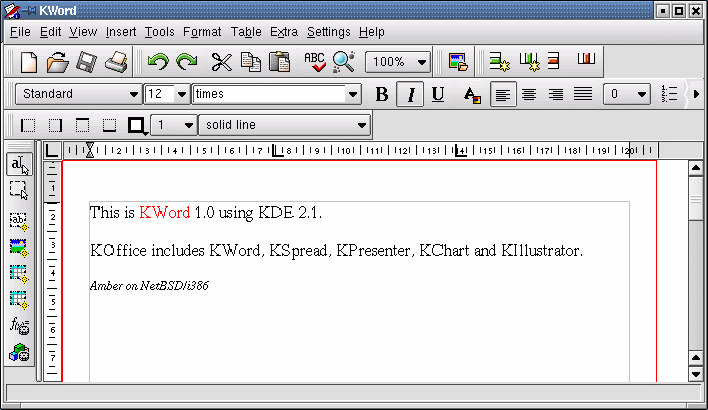Open the 100% zoom dropdown
Viewport: 708px width, 410px height.
click(398, 61)
